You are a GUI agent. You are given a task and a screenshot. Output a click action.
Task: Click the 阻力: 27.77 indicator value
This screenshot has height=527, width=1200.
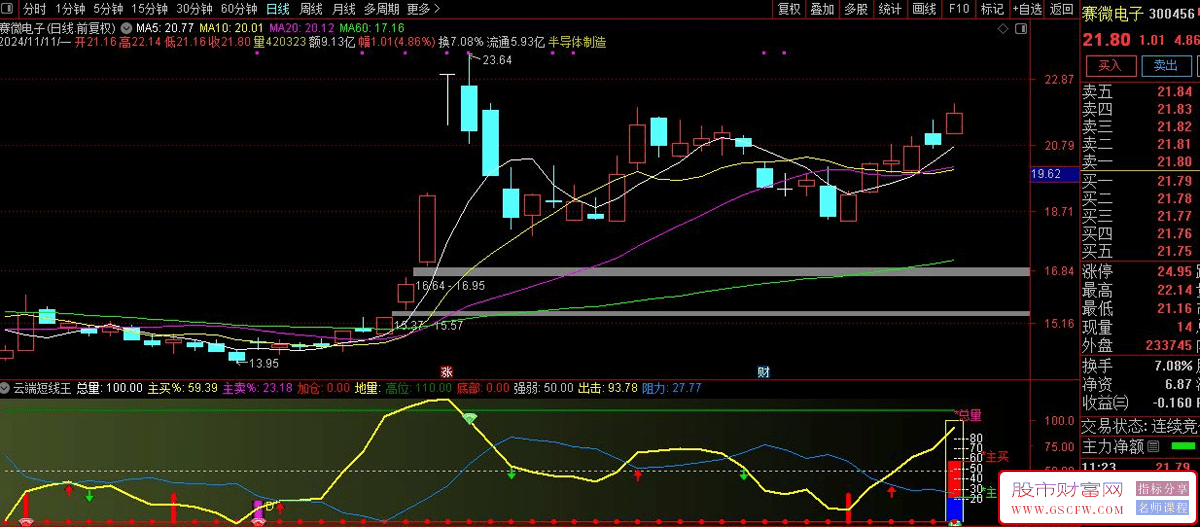[x=672, y=387]
